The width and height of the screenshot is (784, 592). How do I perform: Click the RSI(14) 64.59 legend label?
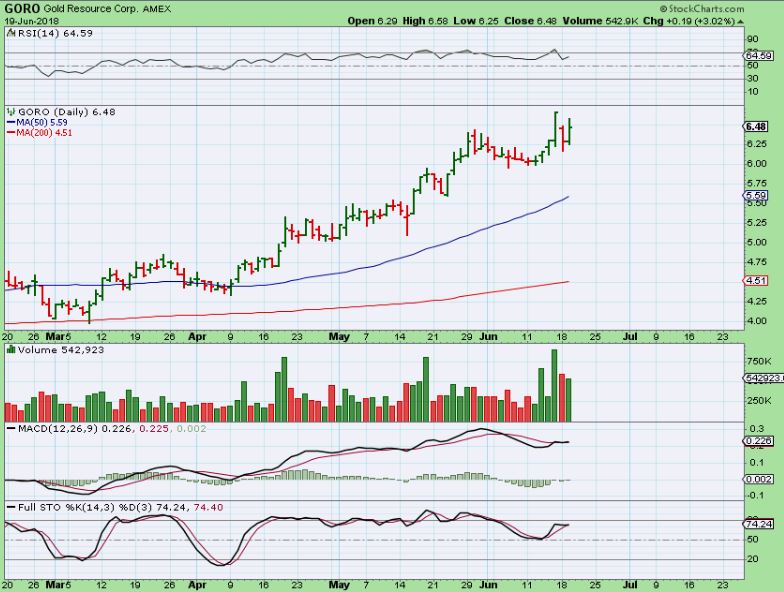[x=56, y=33]
